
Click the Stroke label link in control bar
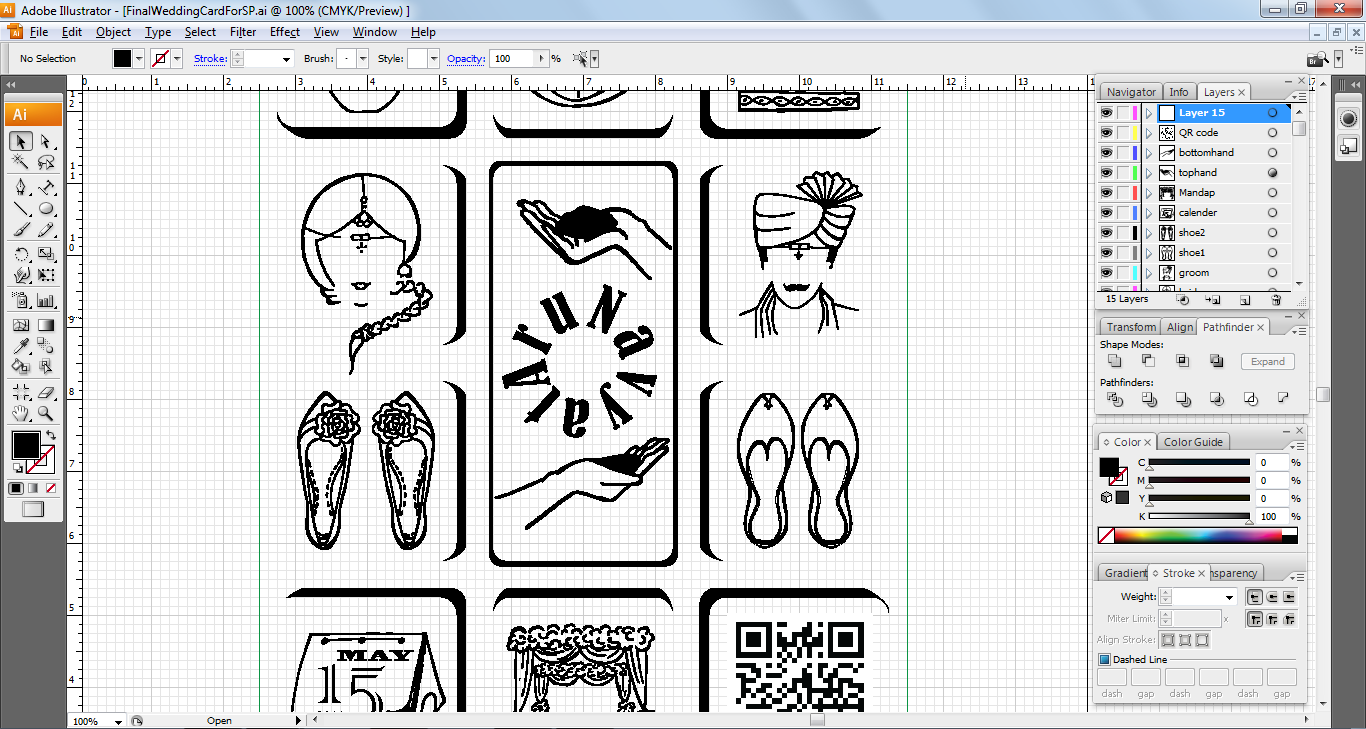pyautogui.click(x=210, y=59)
